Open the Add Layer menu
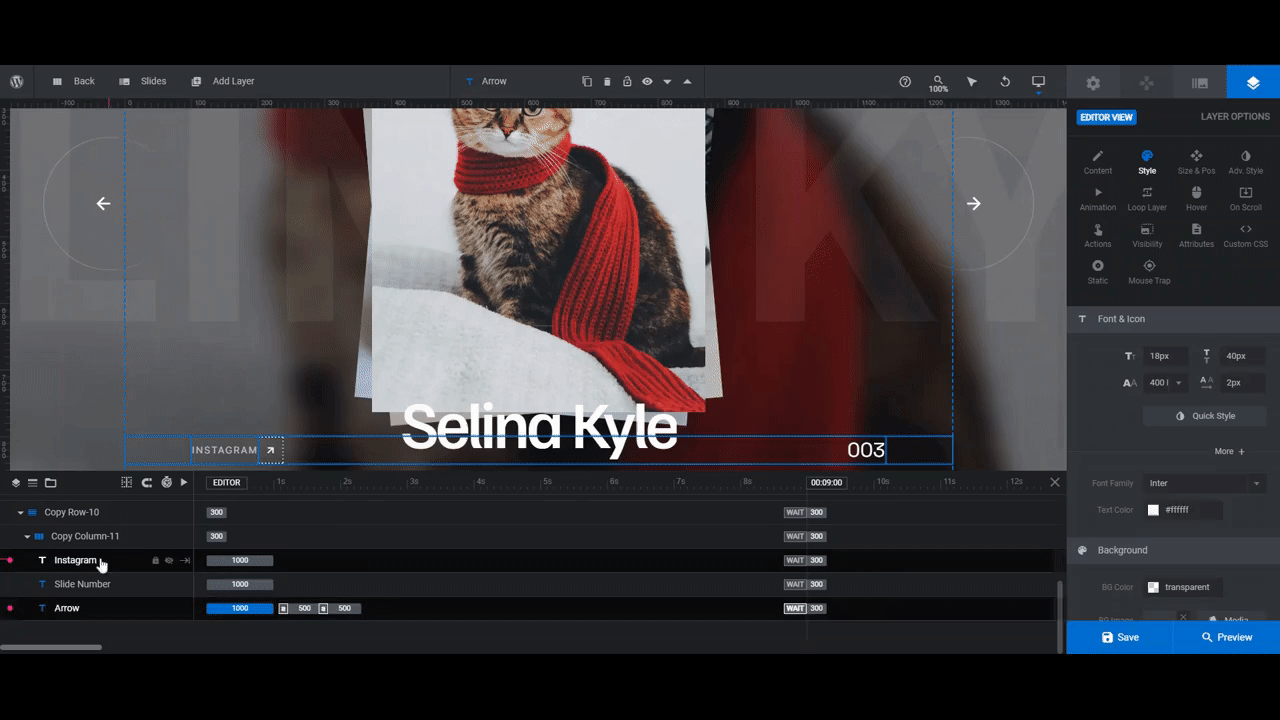1280x720 pixels. pyautogui.click(x=222, y=81)
